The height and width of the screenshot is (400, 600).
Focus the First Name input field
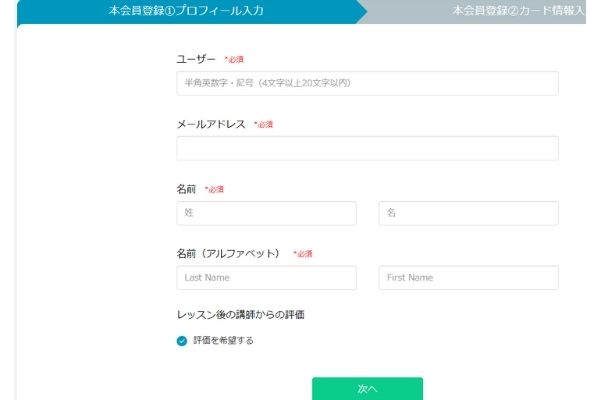tap(468, 278)
